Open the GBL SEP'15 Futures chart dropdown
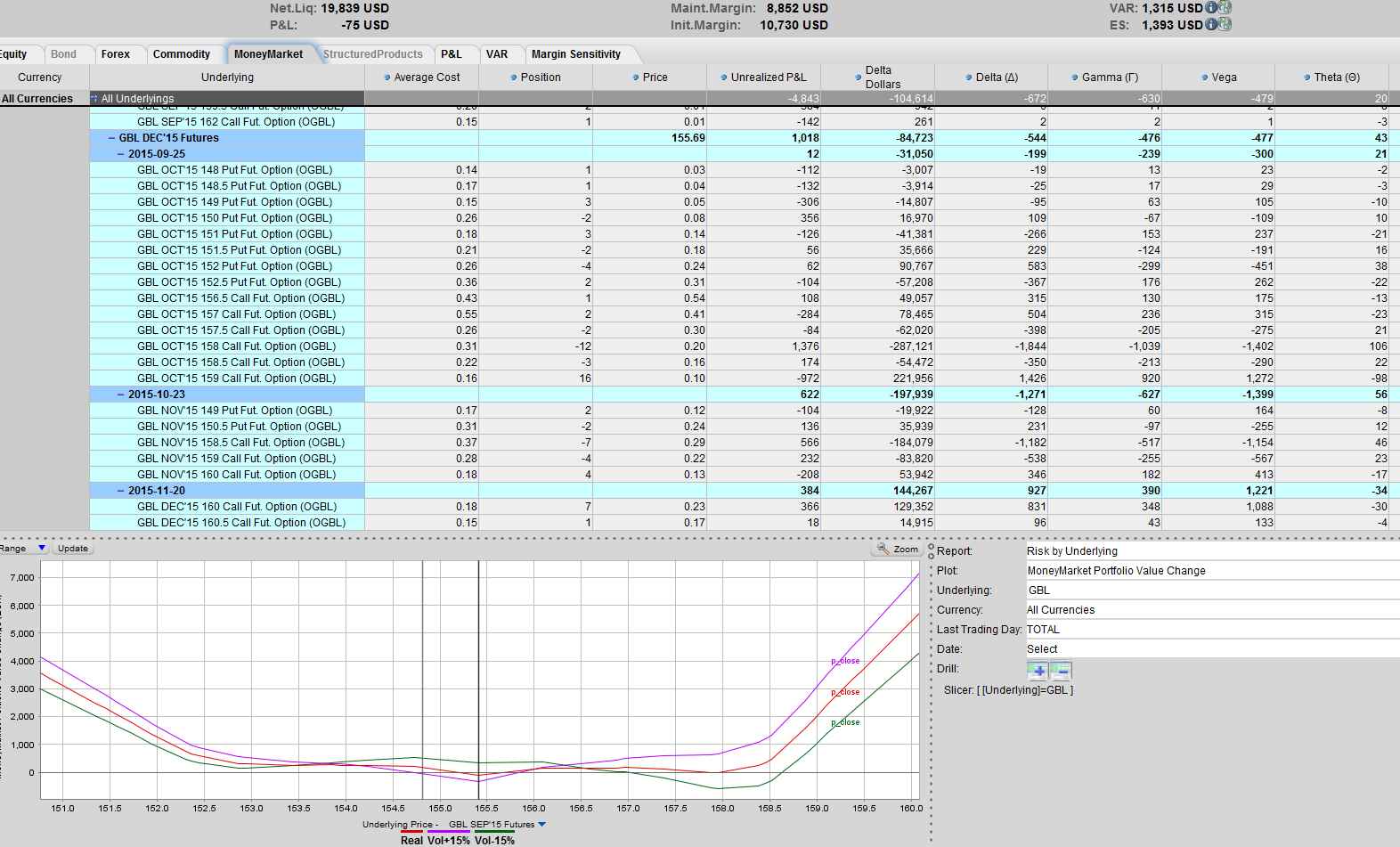This screenshot has width=1400, height=847. click(x=542, y=825)
